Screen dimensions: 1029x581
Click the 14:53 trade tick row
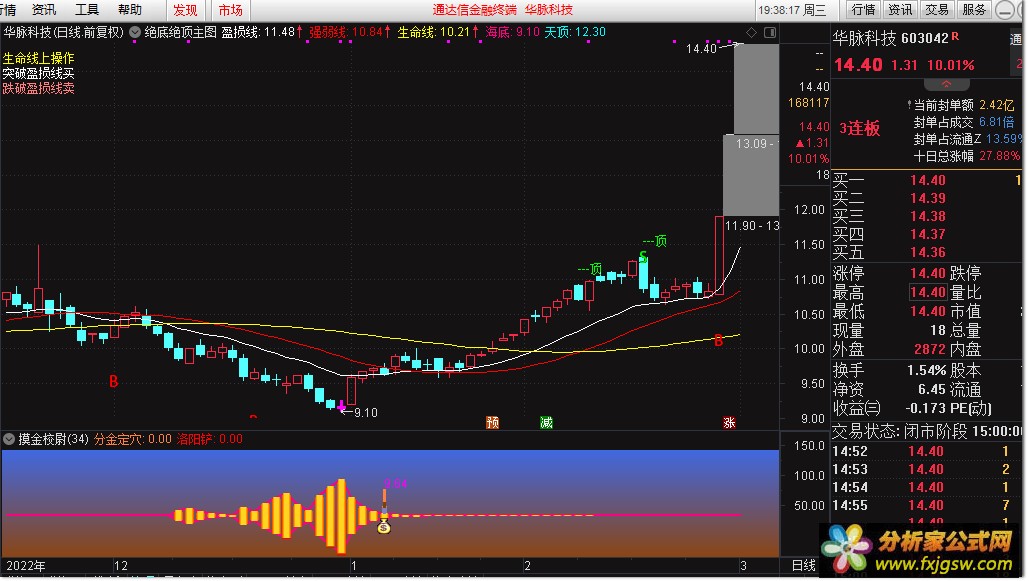[x=927, y=469]
